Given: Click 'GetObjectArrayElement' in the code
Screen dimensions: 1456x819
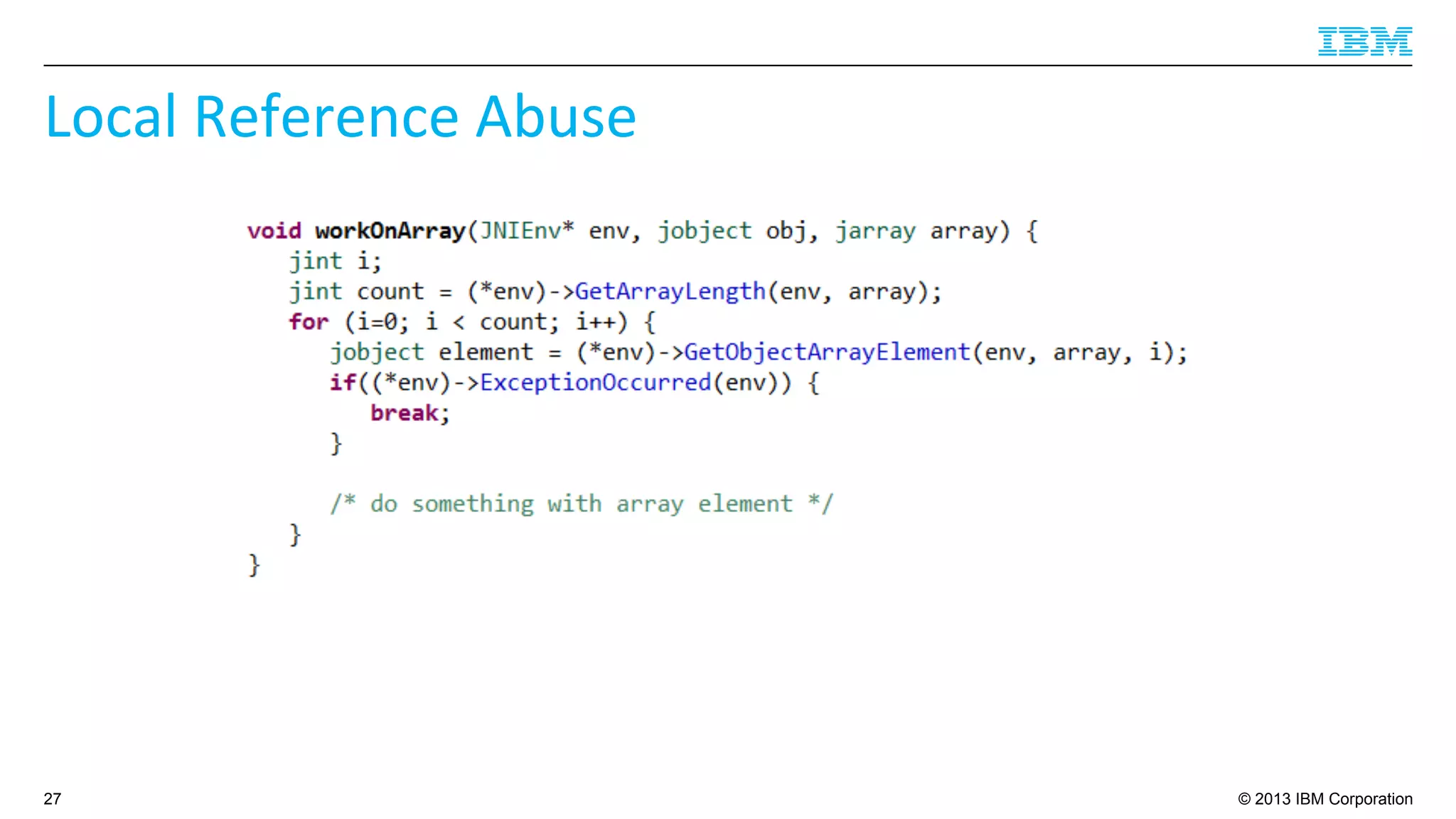Looking at the screenshot, I should [827, 352].
